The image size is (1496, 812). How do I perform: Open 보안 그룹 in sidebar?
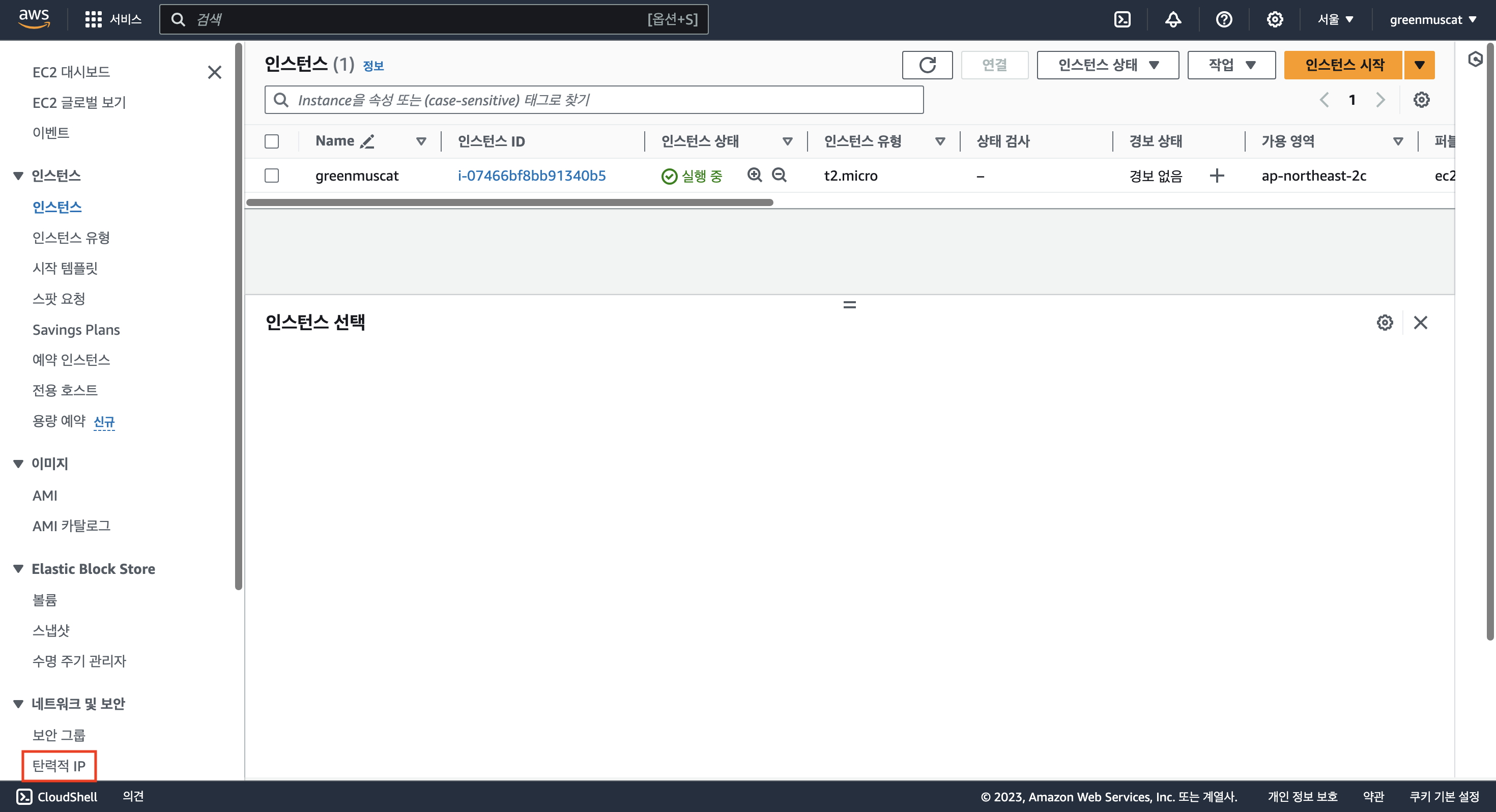tap(59, 735)
